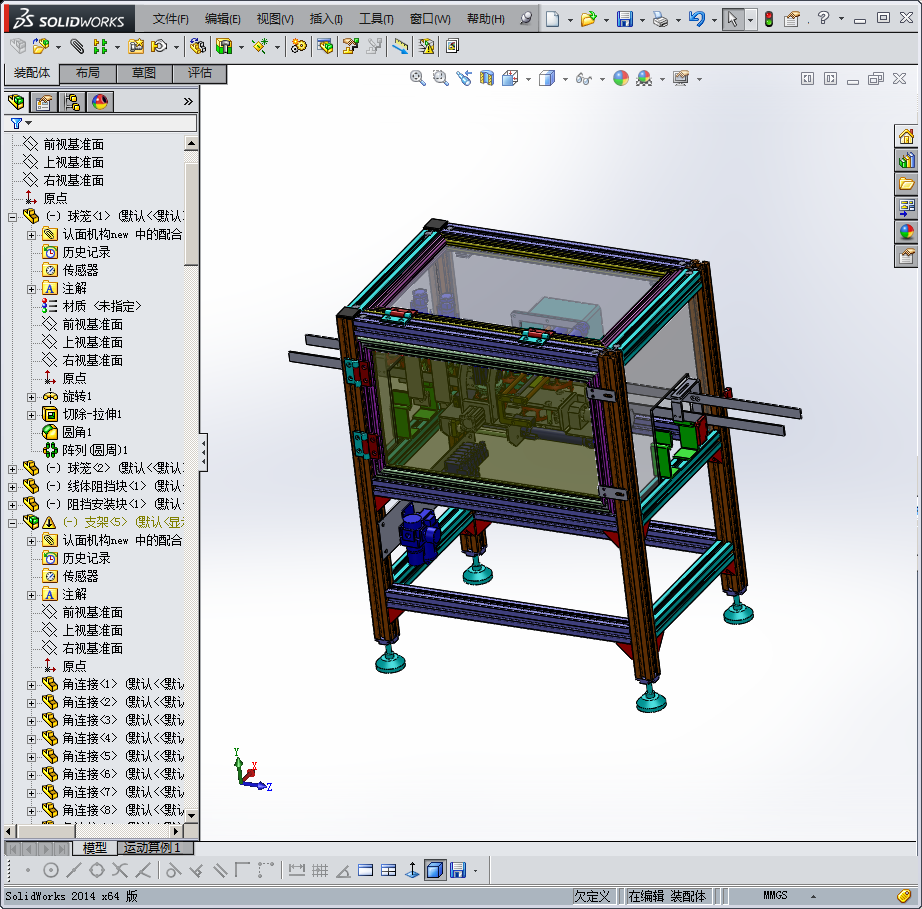The image size is (922, 909).
Task: Click the Select cursor tool
Action: pos(732,19)
